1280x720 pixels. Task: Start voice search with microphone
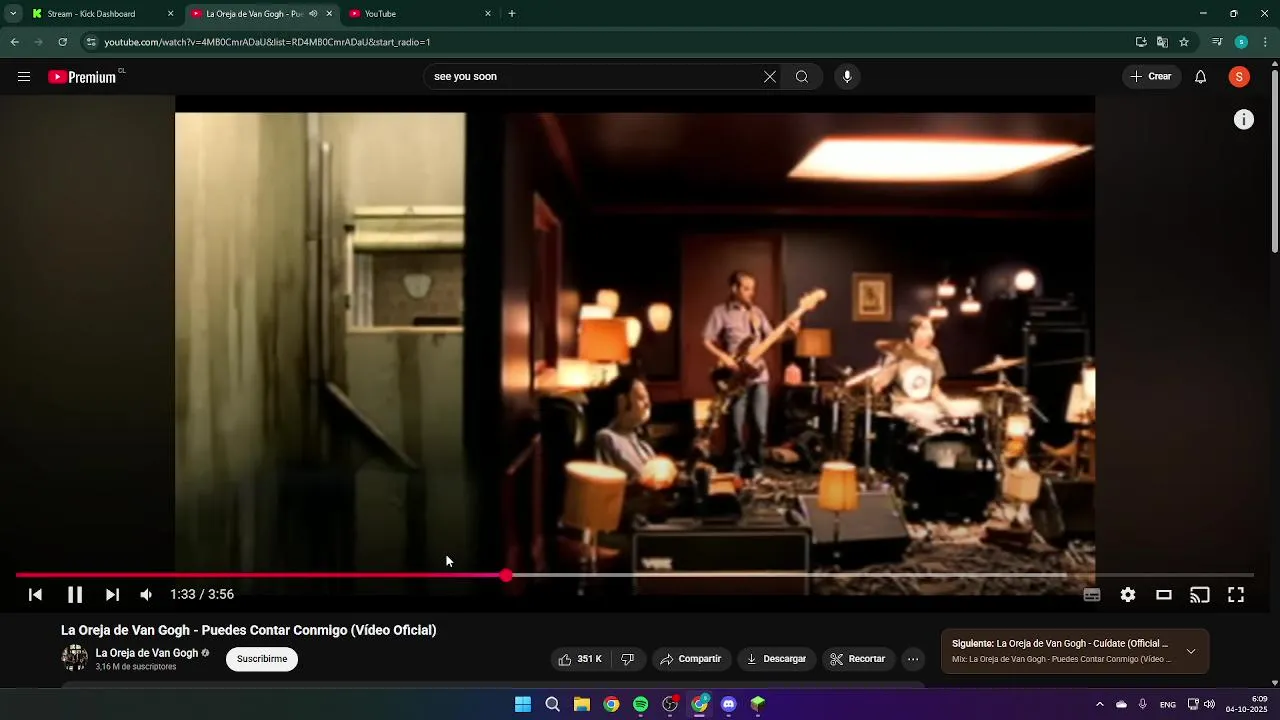coord(847,77)
